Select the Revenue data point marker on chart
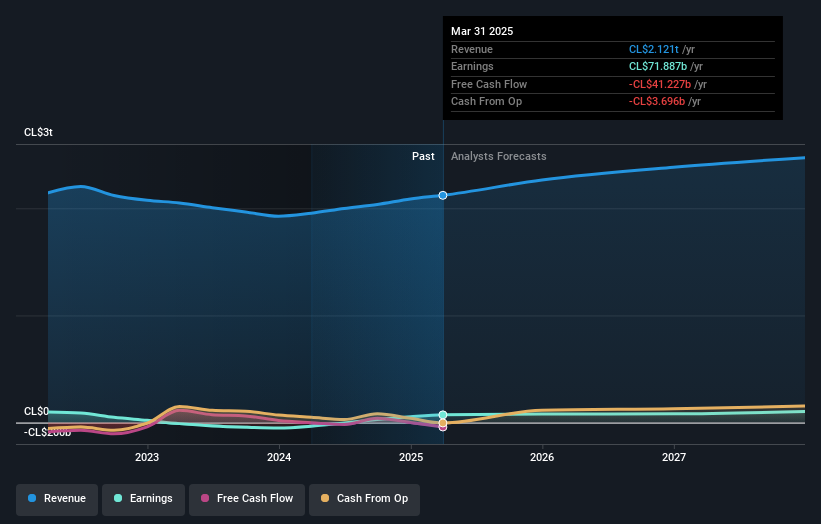The image size is (821, 524). click(x=443, y=195)
